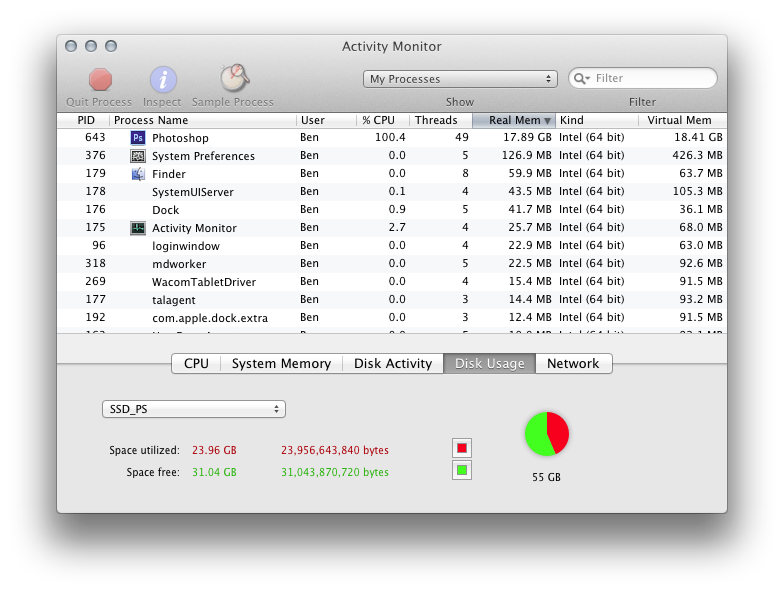This screenshot has width=784, height=592.
Task: Open the Network tab
Action: tap(573, 364)
